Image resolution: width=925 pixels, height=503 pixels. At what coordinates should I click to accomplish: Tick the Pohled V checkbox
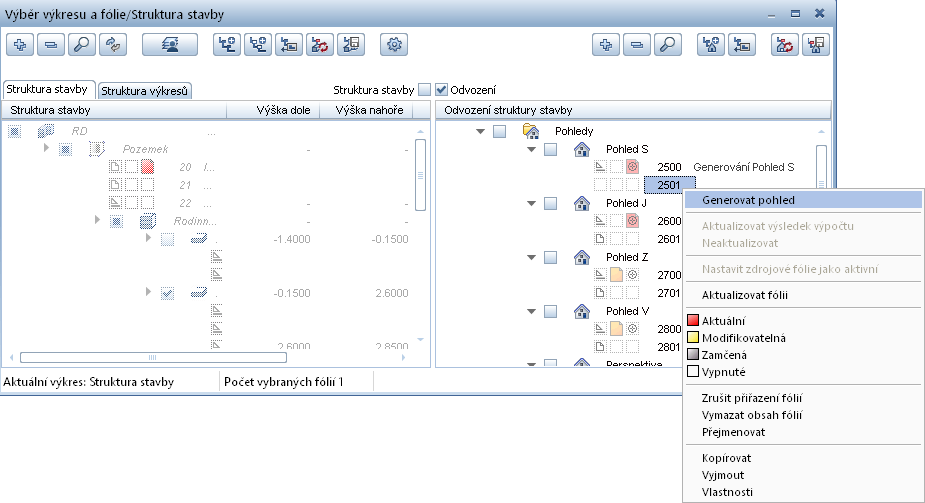tap(550, 311)
